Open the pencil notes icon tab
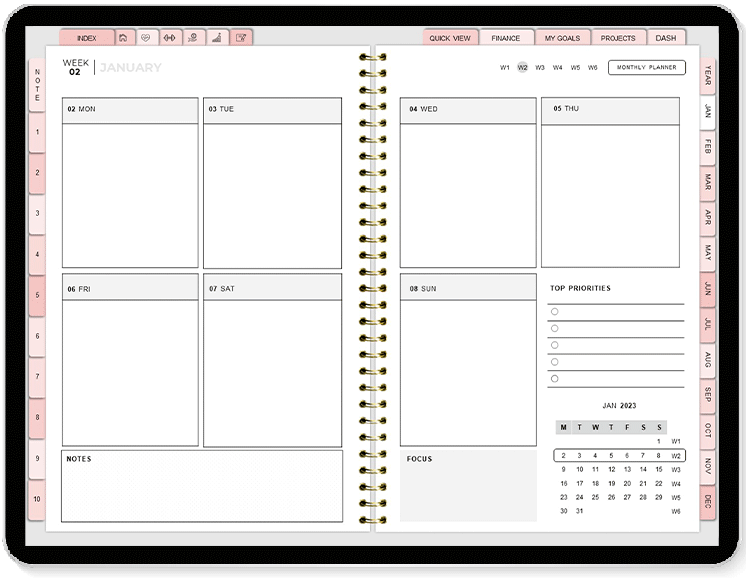The height and width of the screenshot is (578, 746). tap(240, 38)
